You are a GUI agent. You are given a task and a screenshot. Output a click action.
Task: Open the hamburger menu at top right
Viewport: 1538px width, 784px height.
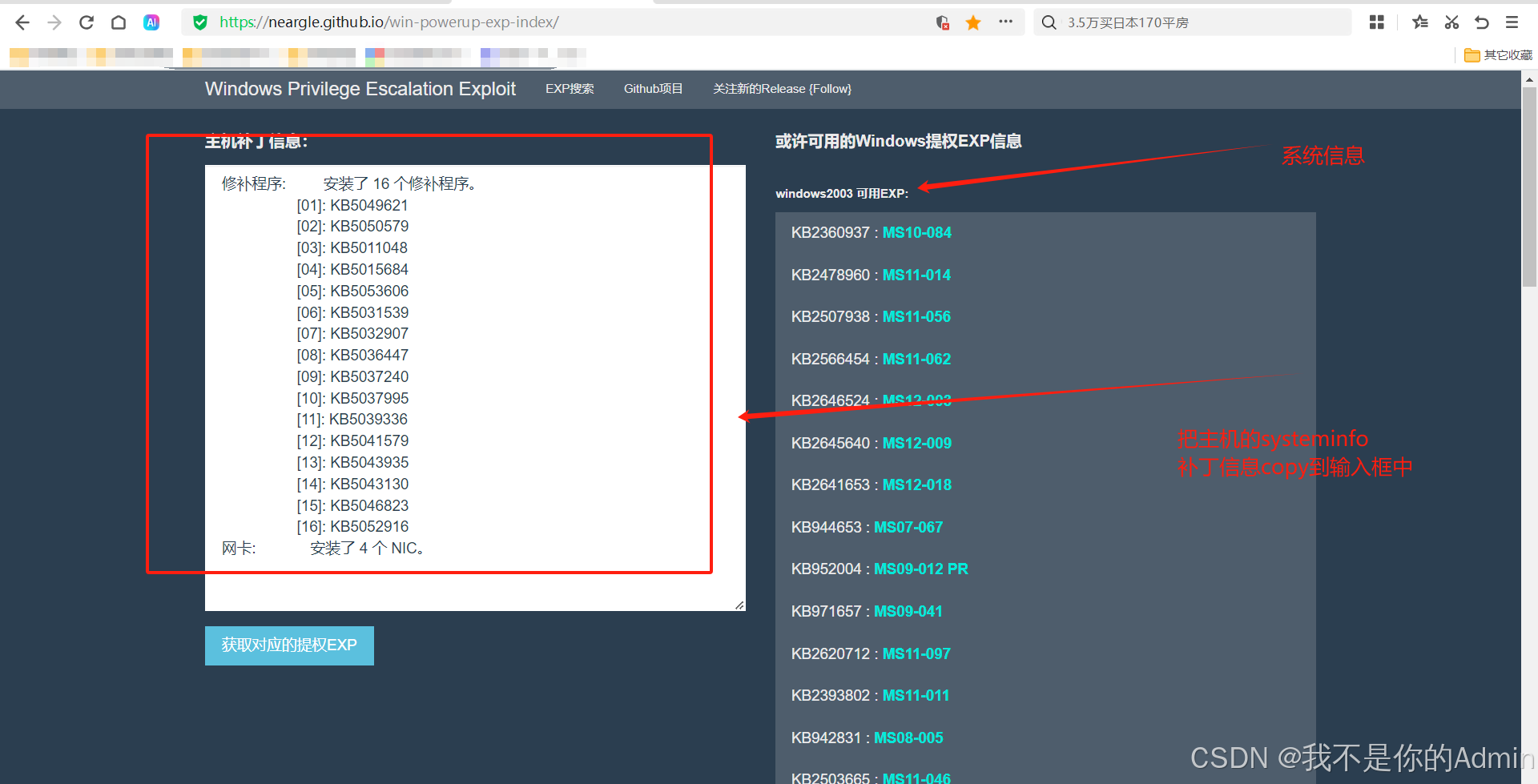1513,22
